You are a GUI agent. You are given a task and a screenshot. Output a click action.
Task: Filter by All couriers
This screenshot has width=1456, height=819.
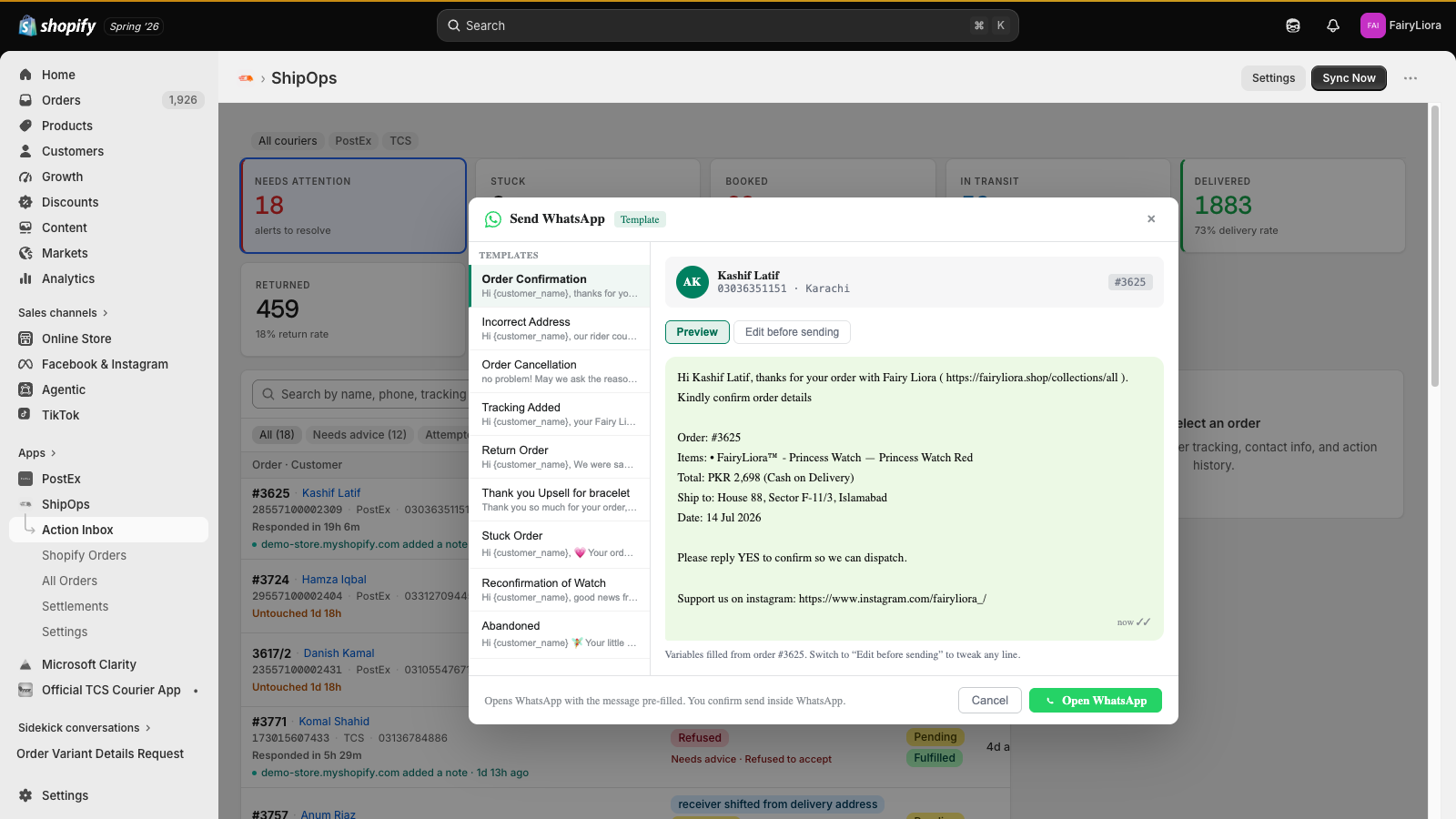pos(288,141)
